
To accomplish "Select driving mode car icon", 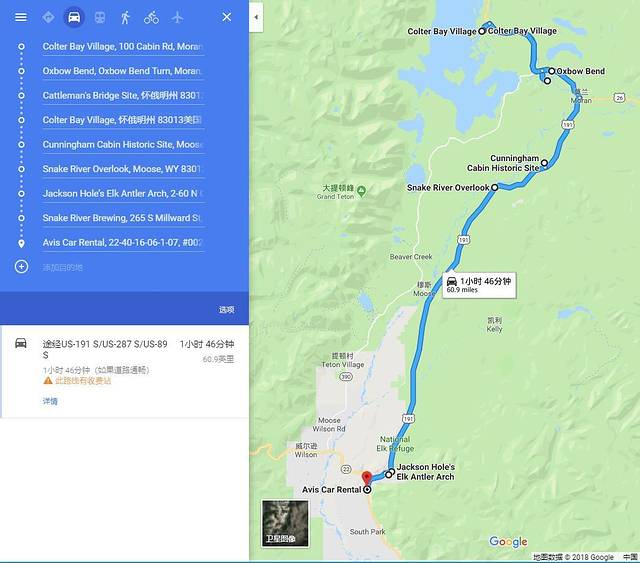I will pyautogui.click(x=74, y=17).
